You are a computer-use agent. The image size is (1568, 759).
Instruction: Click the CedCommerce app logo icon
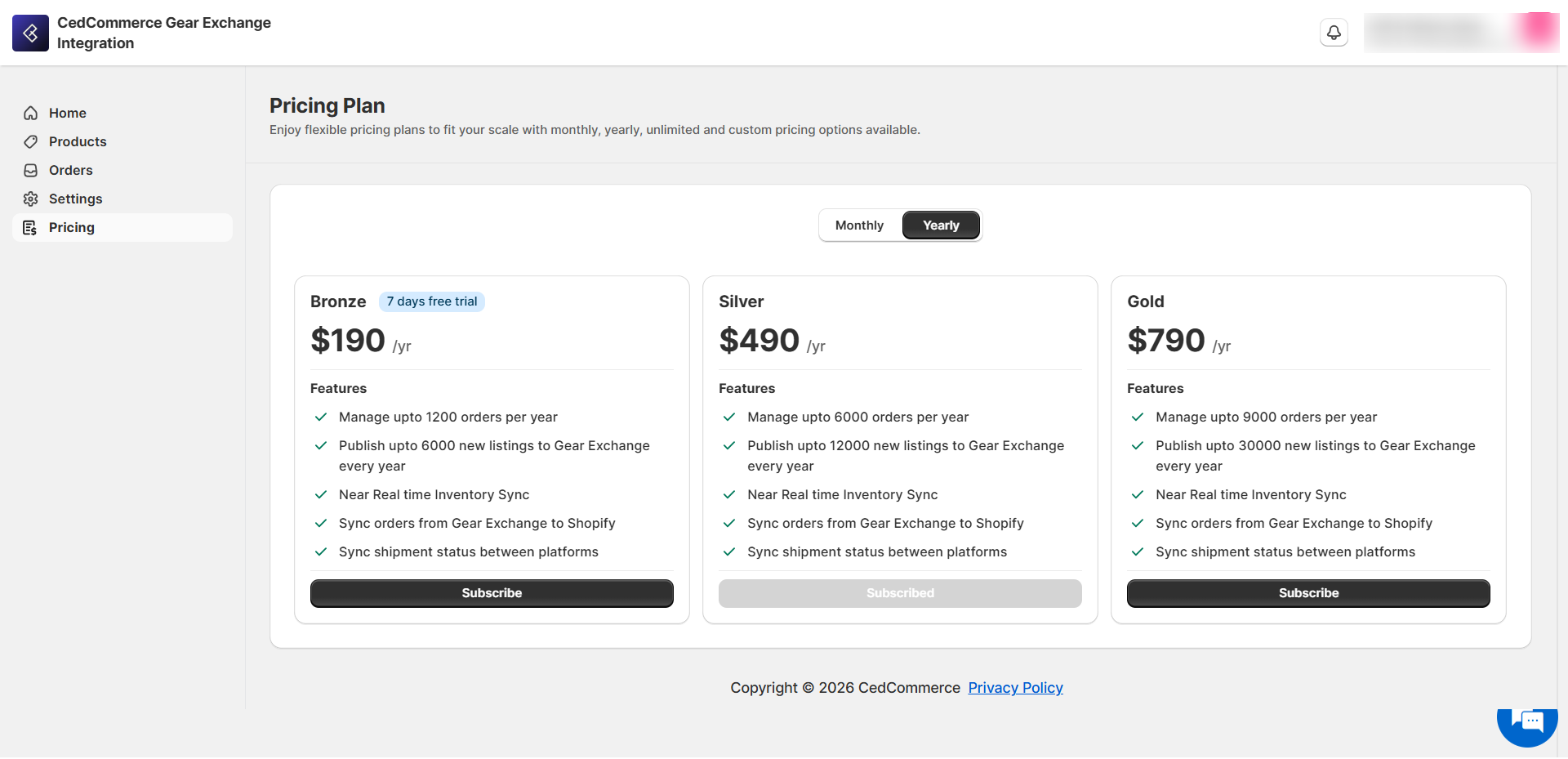point(30,33)
